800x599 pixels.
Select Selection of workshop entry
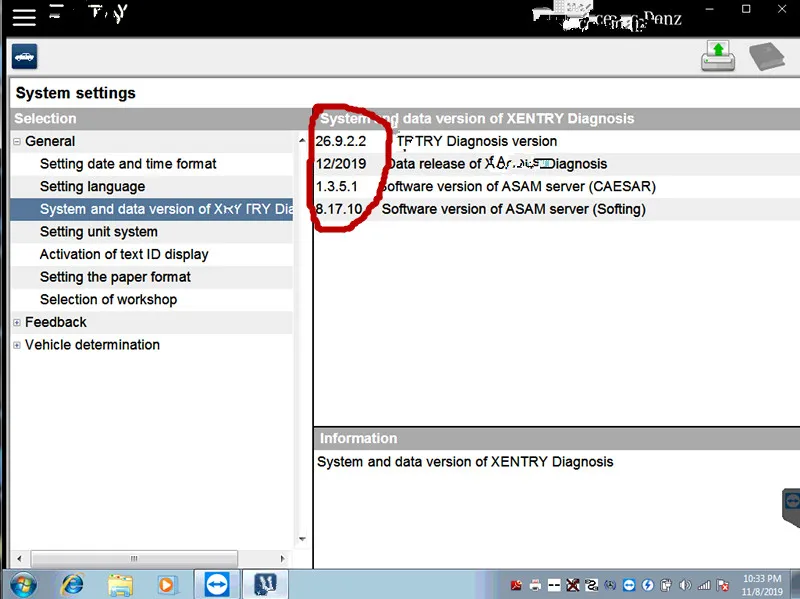[109, 300]
